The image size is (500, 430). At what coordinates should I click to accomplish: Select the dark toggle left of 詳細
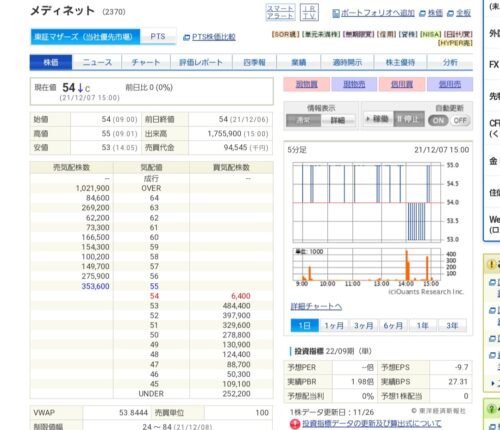point(303,120)
